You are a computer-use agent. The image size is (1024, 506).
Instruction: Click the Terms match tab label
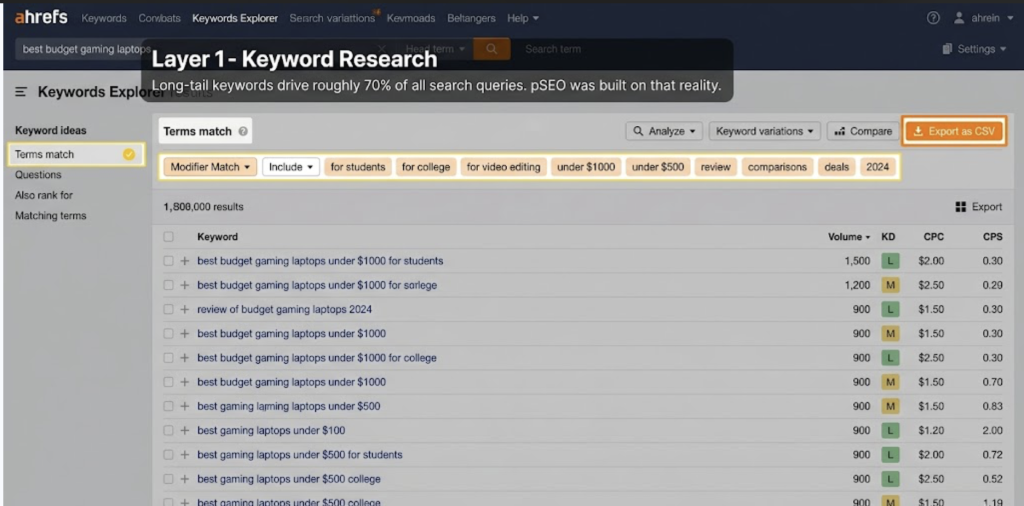197,131
